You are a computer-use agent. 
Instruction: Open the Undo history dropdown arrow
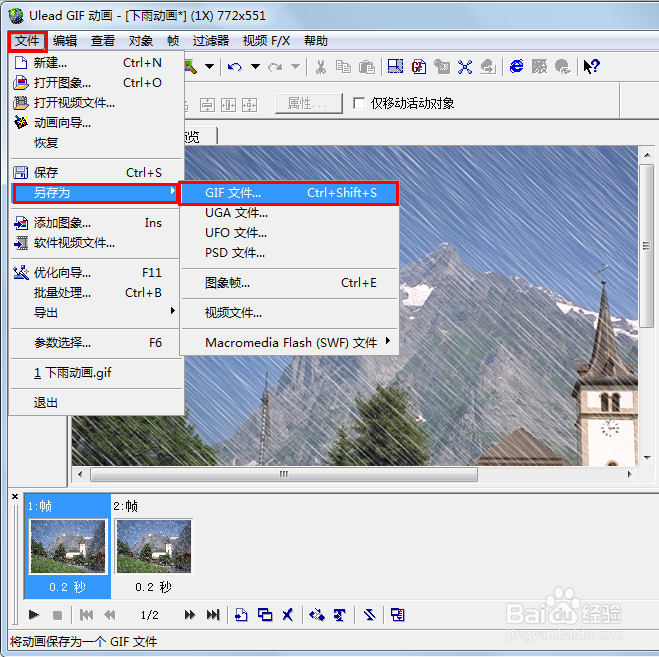[255, 66]
